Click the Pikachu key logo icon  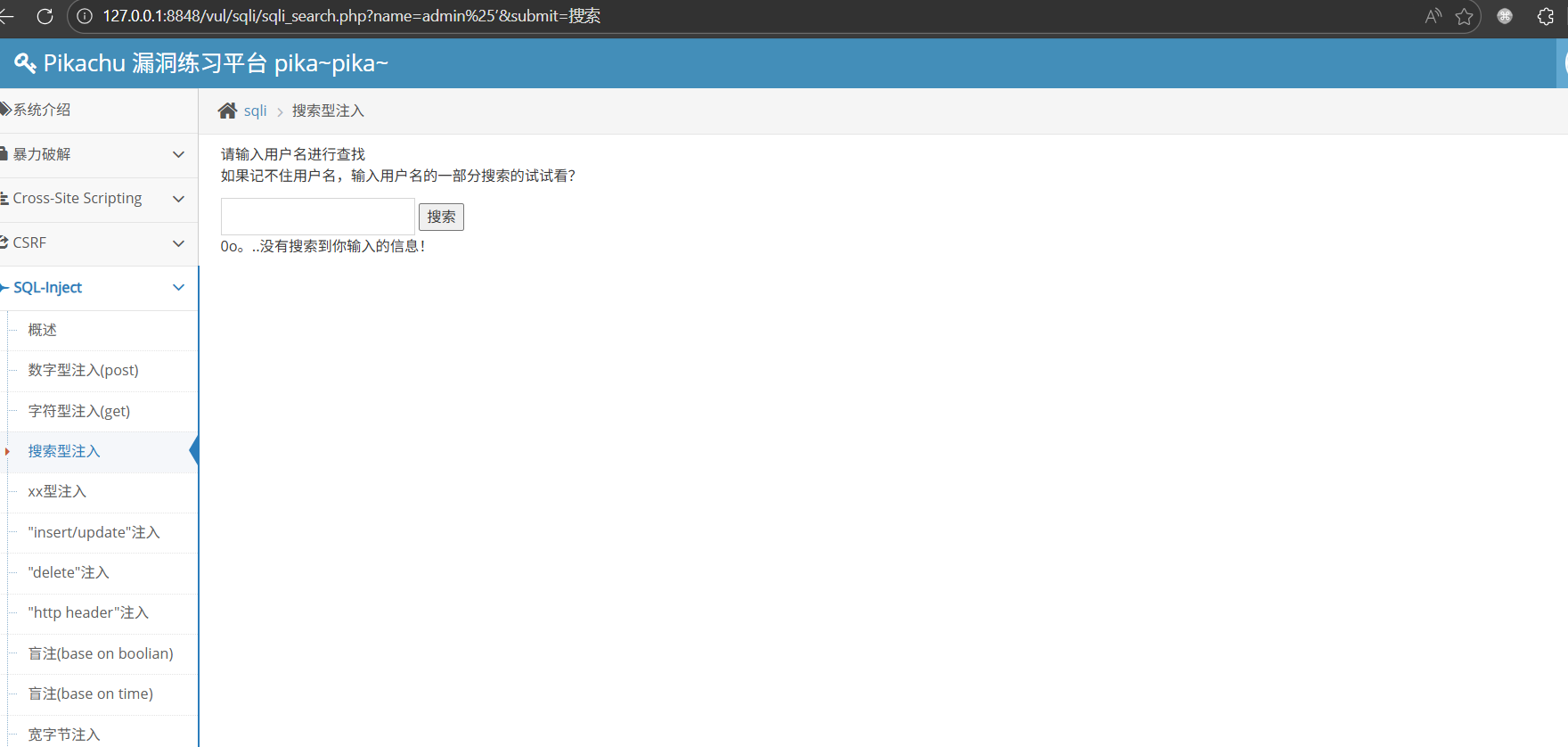click(25, 63)
